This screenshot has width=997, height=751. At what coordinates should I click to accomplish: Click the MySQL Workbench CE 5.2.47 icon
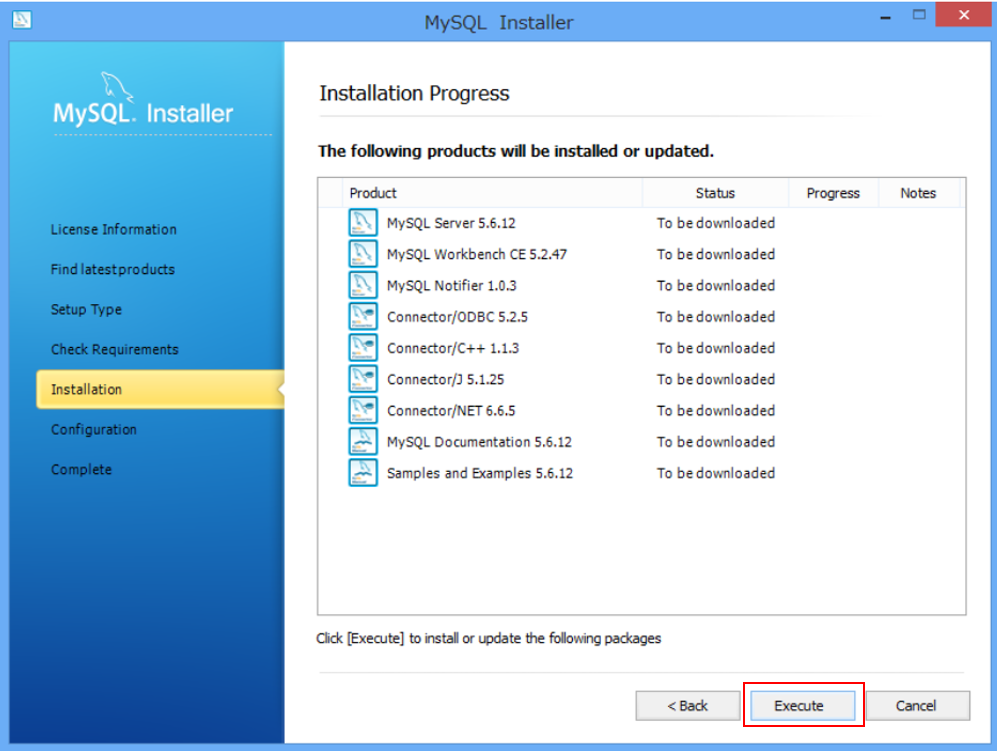(362, 254)
